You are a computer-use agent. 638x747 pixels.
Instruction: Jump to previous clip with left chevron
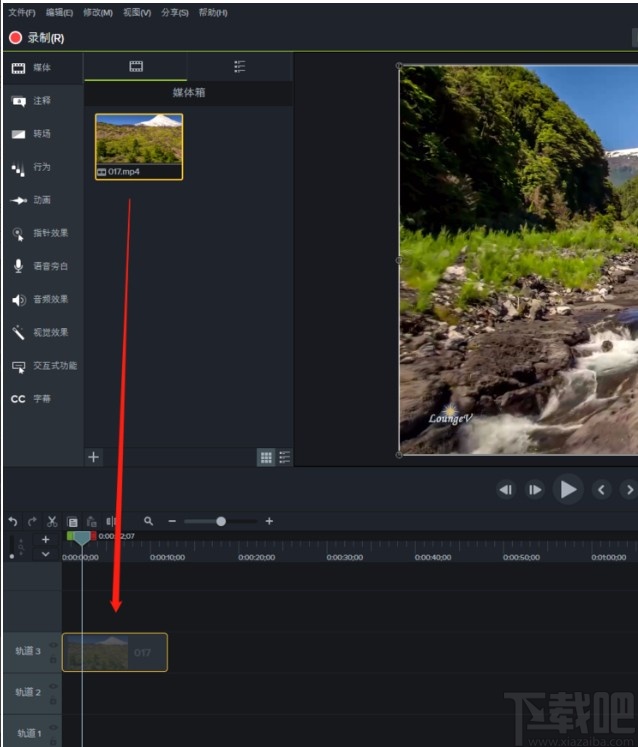pos(601,489)
